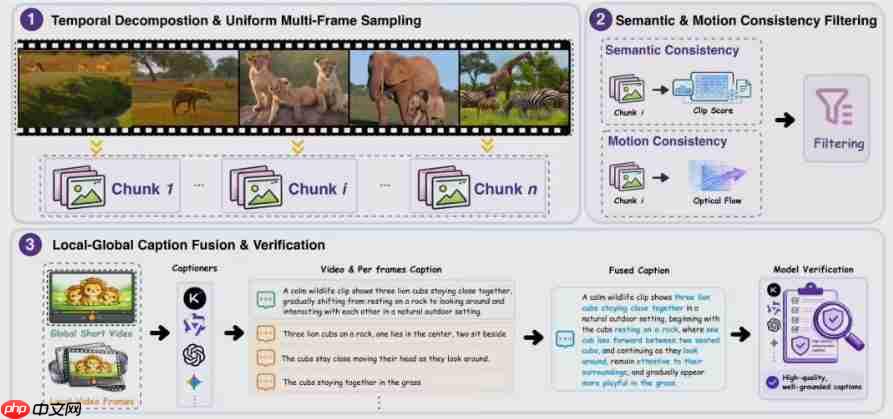Click caption text 'Three lion cubs on a rock'
This screenshot has height=419, width=893.
pyautogui.click(x=395, y=334)
